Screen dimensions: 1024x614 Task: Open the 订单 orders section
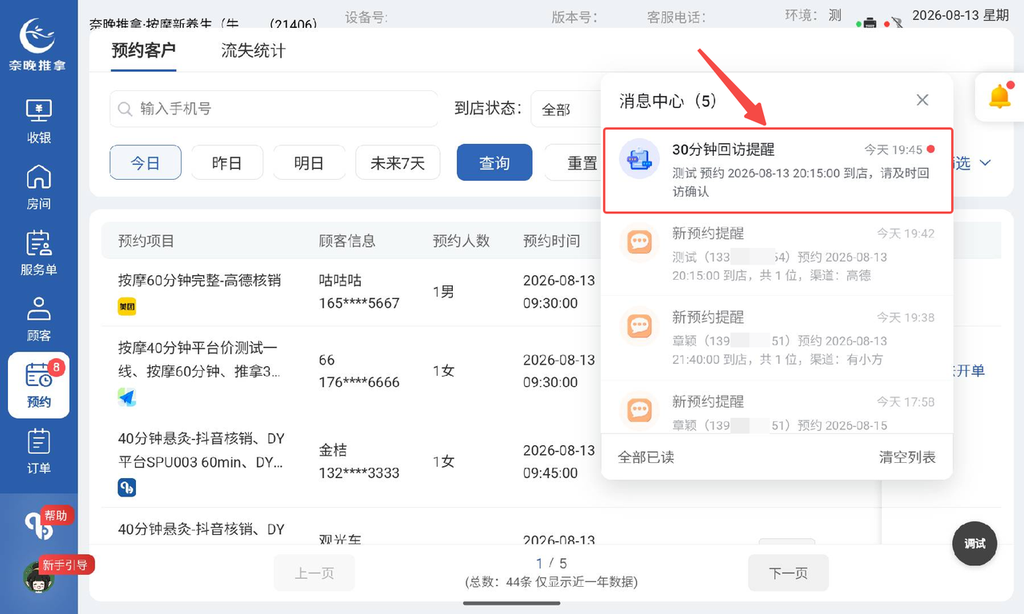coord(39,451)
